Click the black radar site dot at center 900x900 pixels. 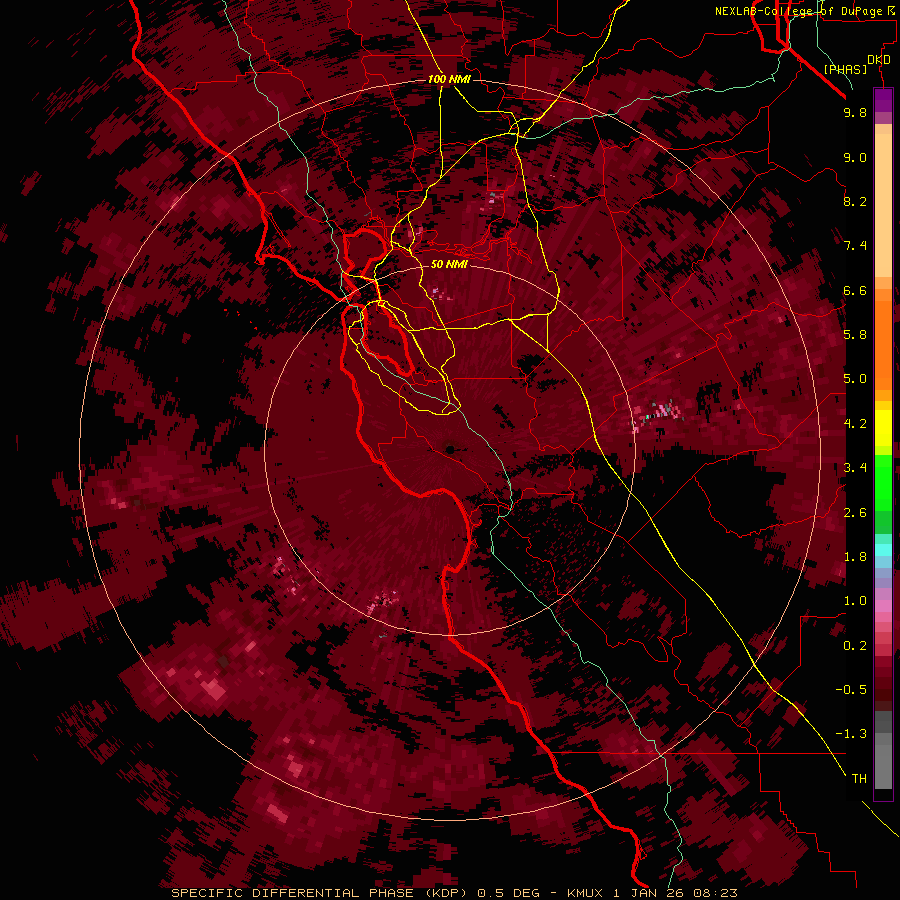[x=450, y=449]
